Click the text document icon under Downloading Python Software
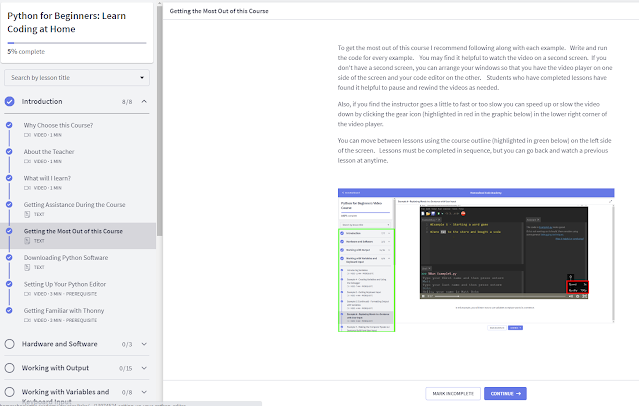Image resolution: width=639 pixels, height=406 pixels. tap(27, 267)
